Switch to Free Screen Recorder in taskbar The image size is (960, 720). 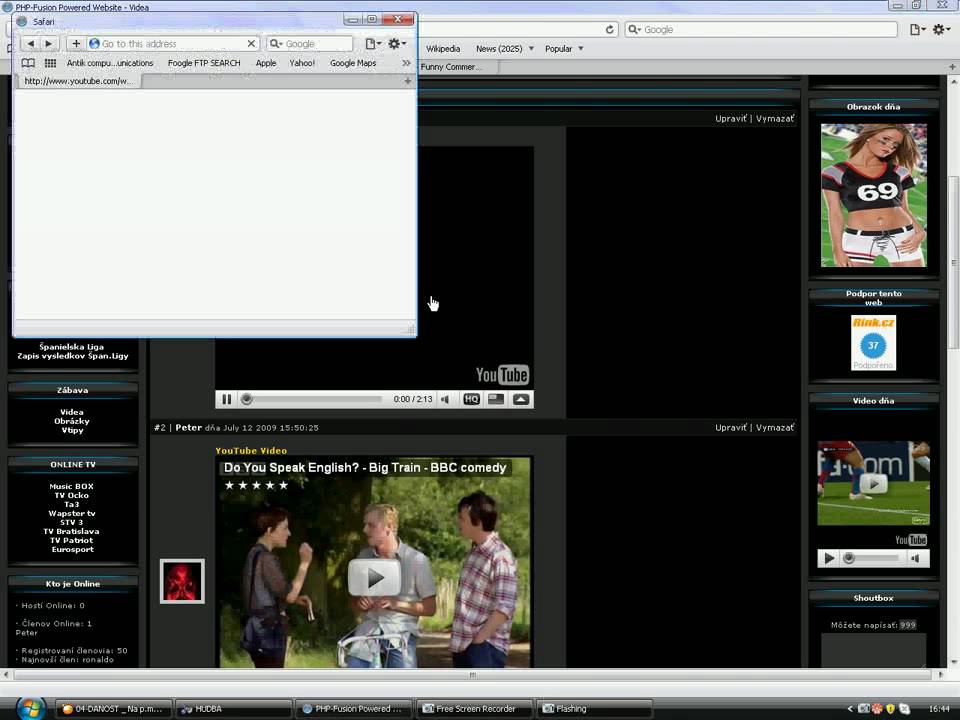(476, 708)
